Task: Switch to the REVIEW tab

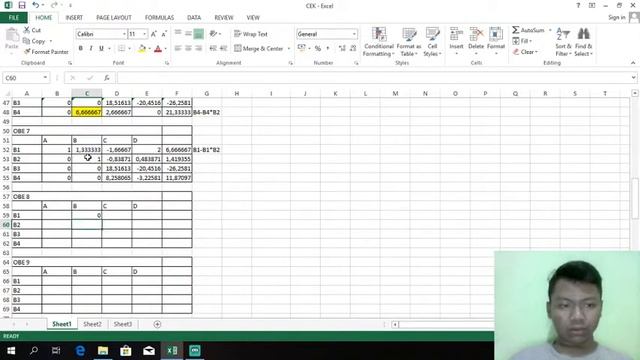Action: coord(224,18)
